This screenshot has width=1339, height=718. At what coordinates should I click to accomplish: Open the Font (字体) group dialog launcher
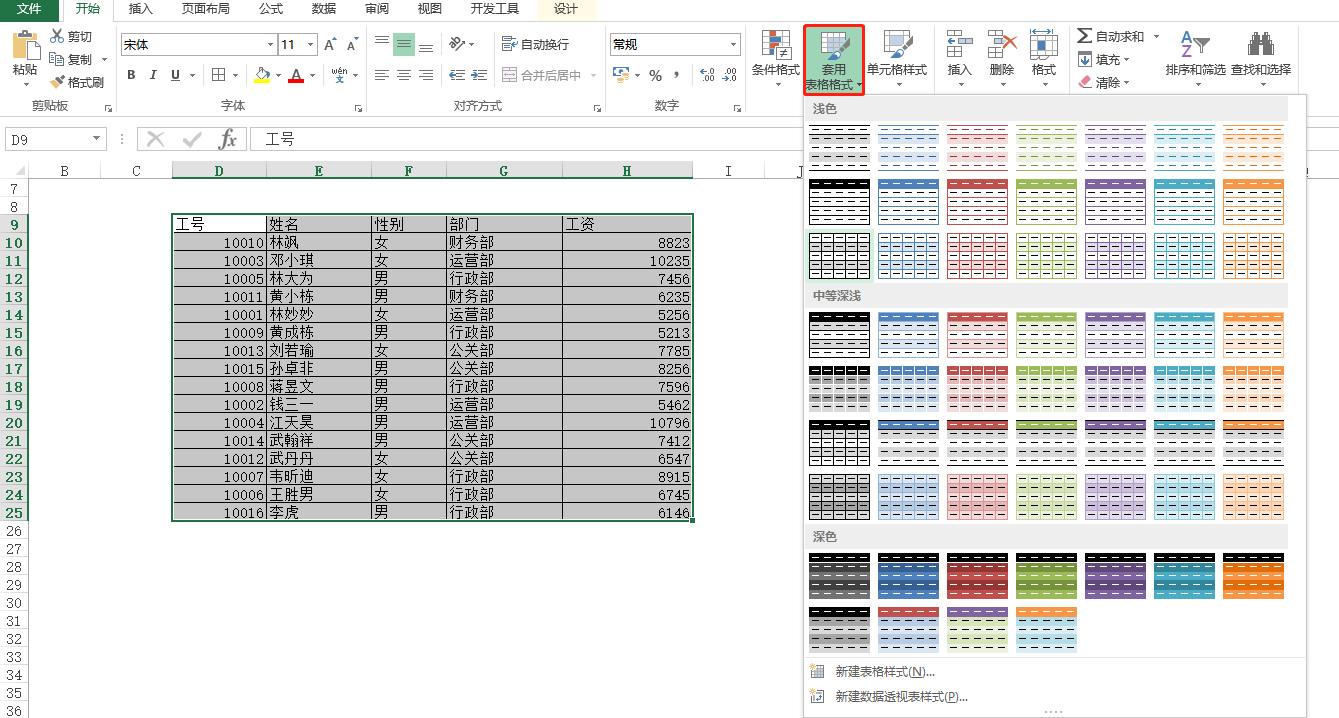pyautogui.click(x=359, y=107)
